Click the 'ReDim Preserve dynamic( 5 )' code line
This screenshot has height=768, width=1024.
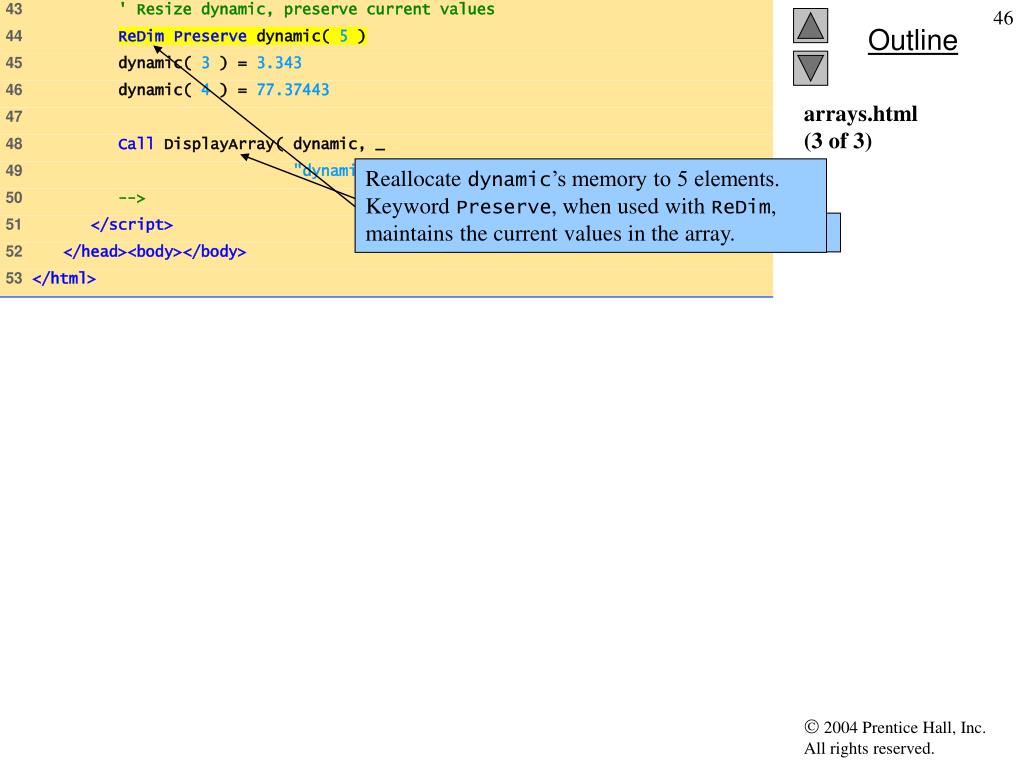tap(242, 36)
